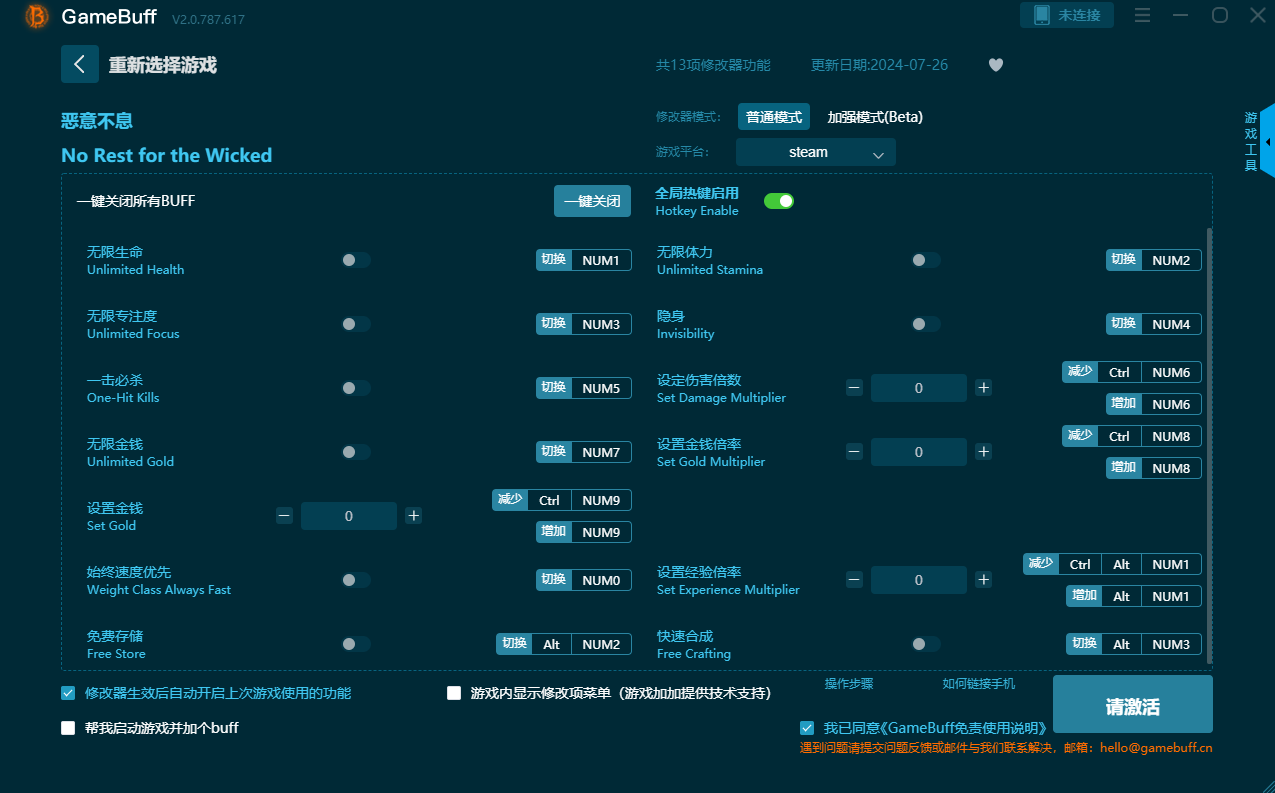1275x793 pixels.
Task: Click the 一键关闭 button
Action: click(x=592, y=201)
